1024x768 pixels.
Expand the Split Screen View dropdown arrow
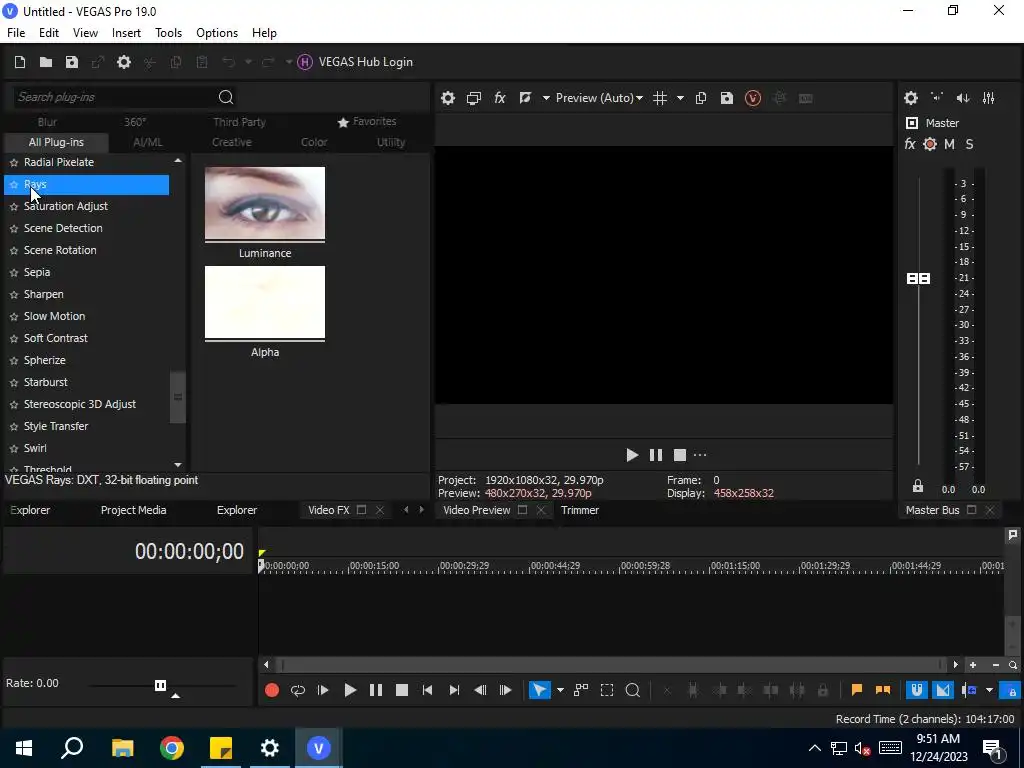click(546, 98)
